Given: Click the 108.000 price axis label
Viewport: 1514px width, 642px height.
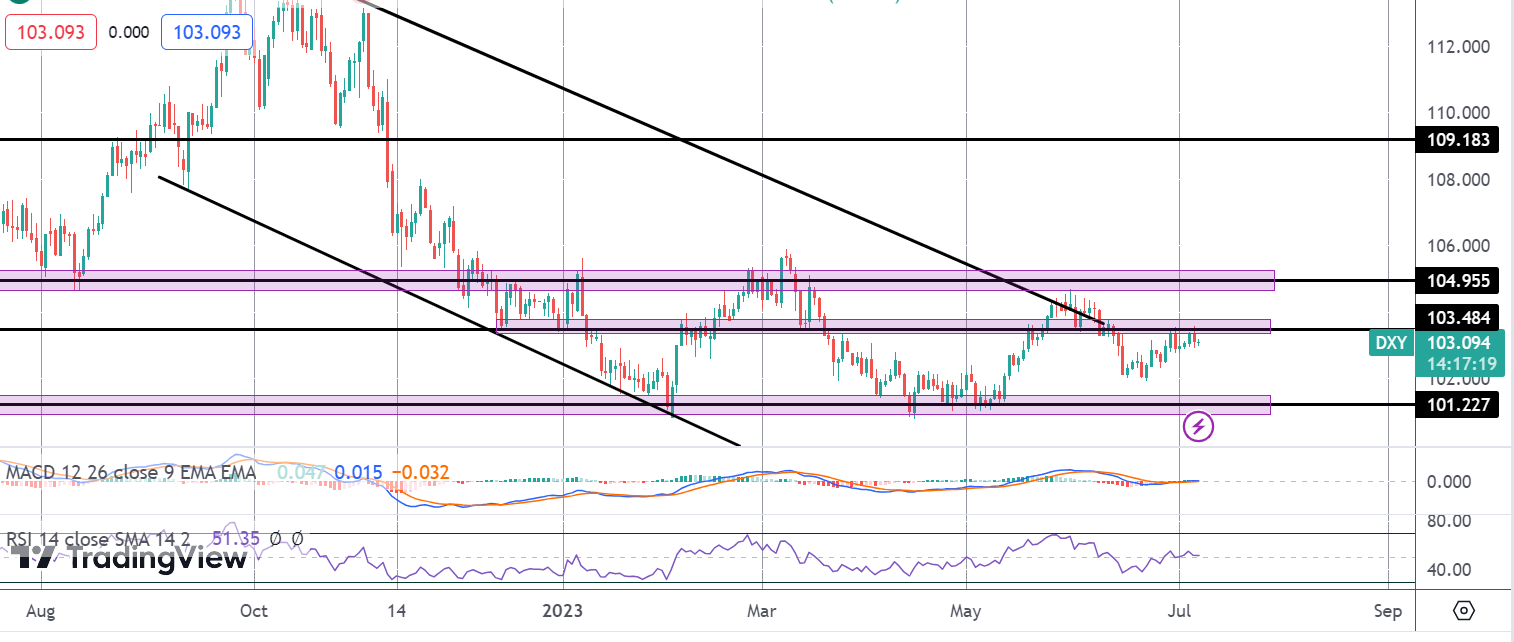Looking at the screenshot, I should coord(1461,180).
